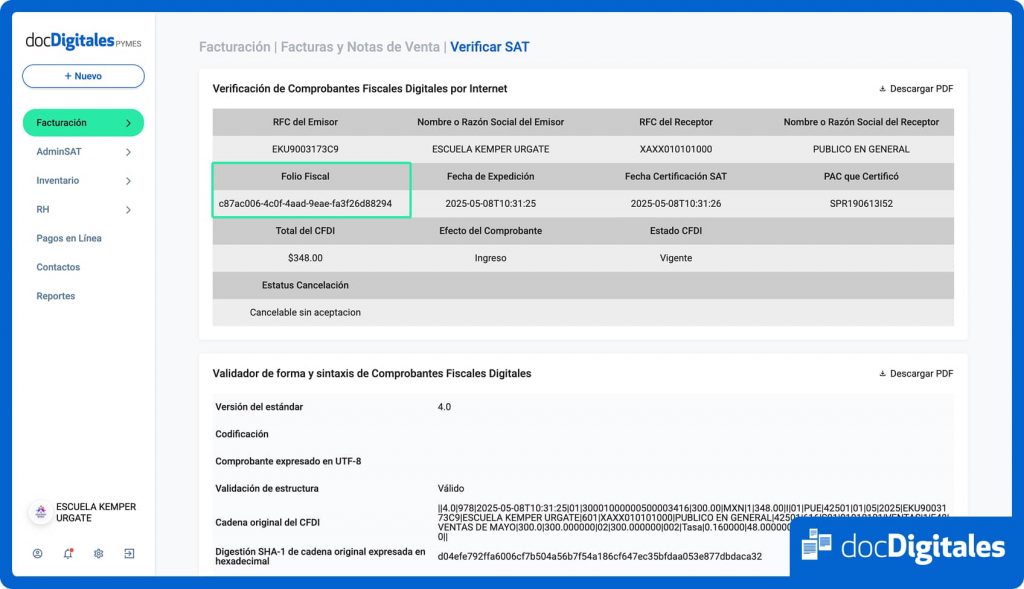Click the PUBLICO EN GENERAL cell
Screen dimensions: 1024x589
click(x=861, y=149)
